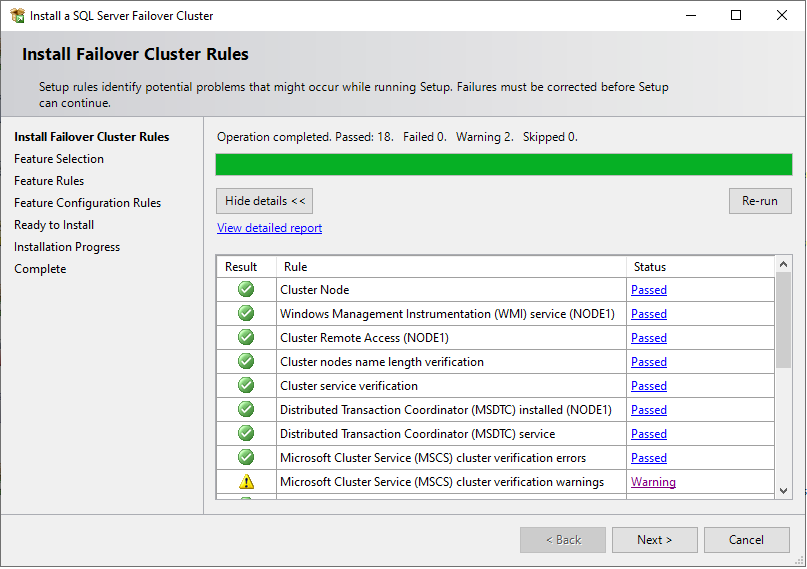Click 'Microsoft Cluster Service (MSCS) cluster verification warnings' text
Image resolution: width=807 pixels, height=569 pixels.
[x=442, y=482]
